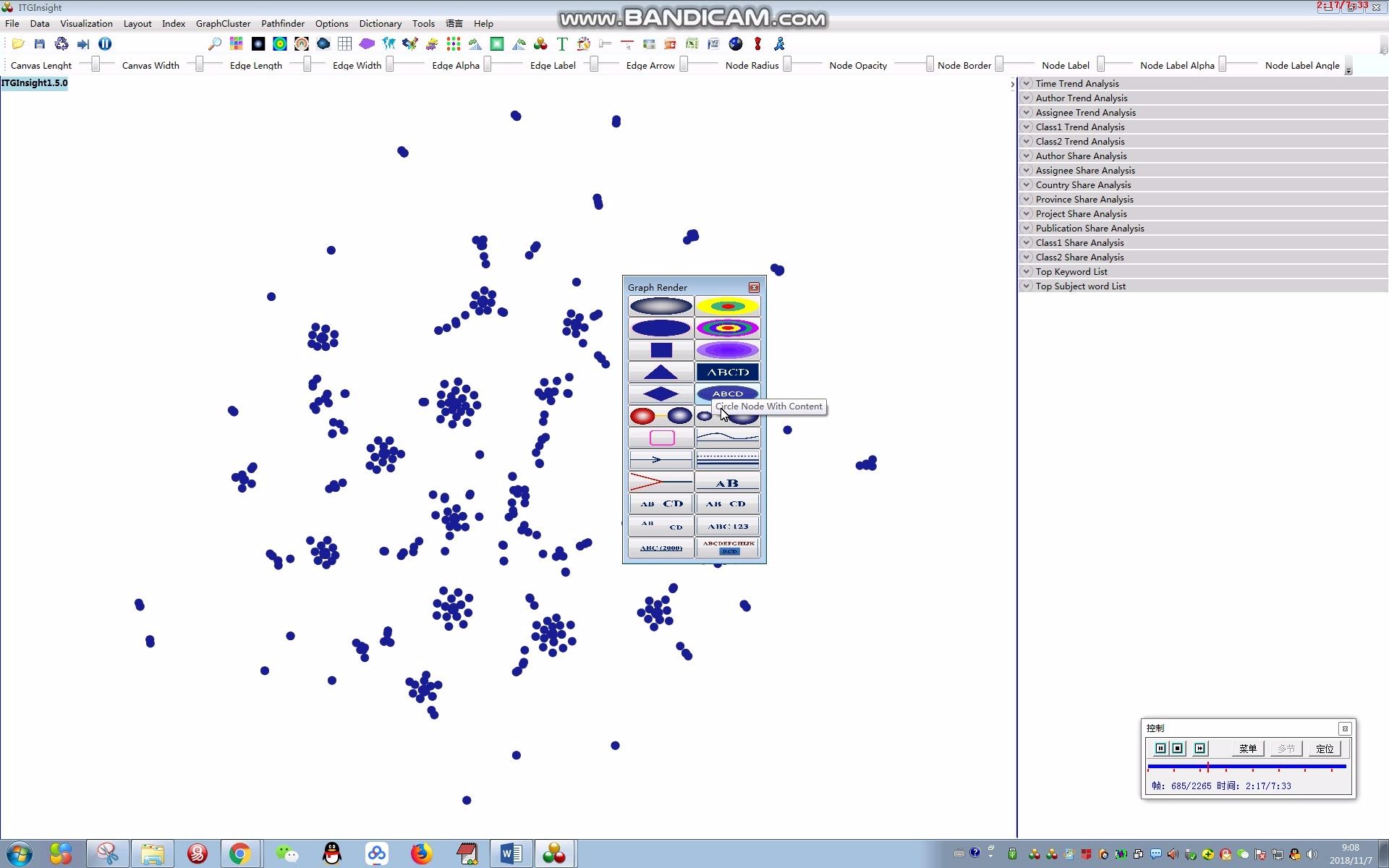Open Google Chrome from the taskbar
1389x868 pixels.
click(239, 854)
